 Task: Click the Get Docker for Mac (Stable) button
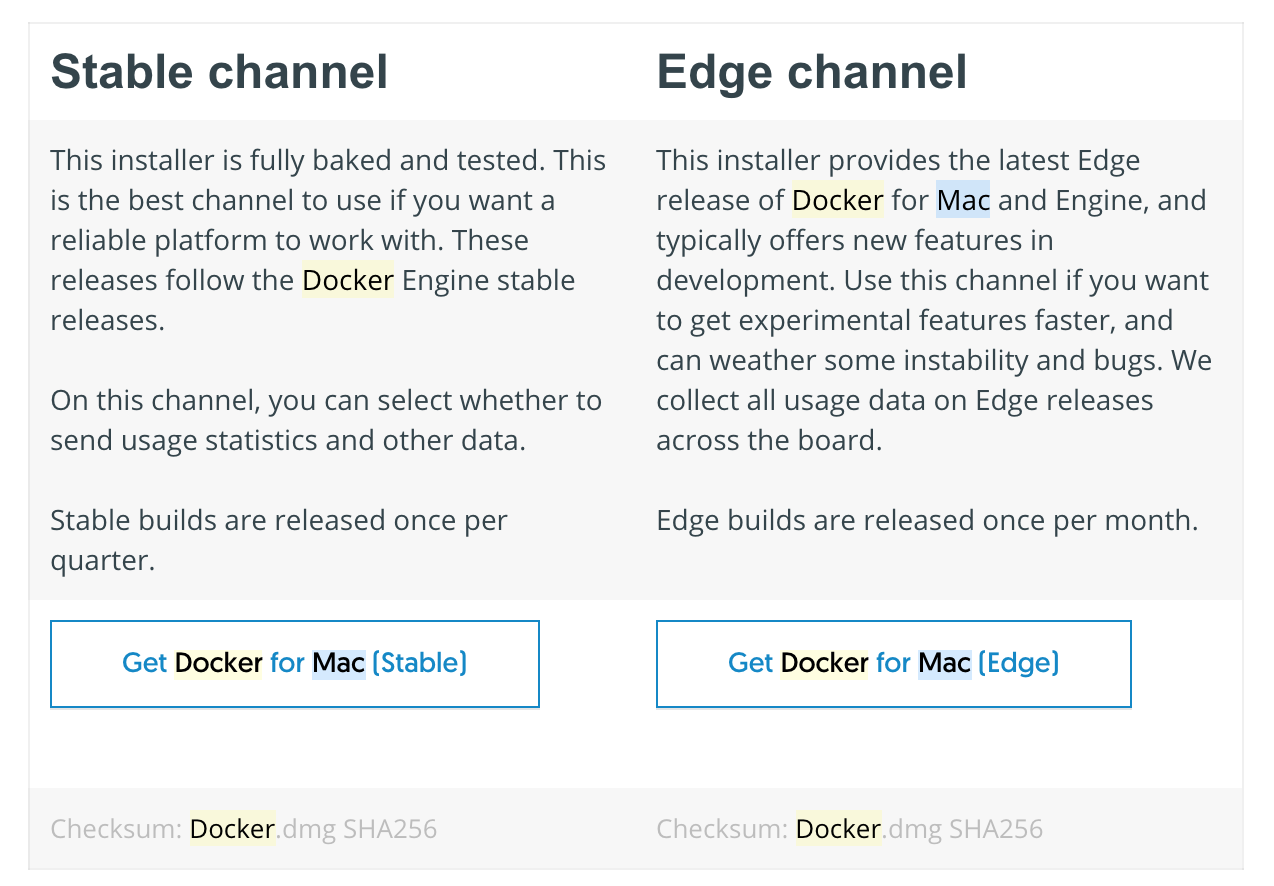coord(294,663)
